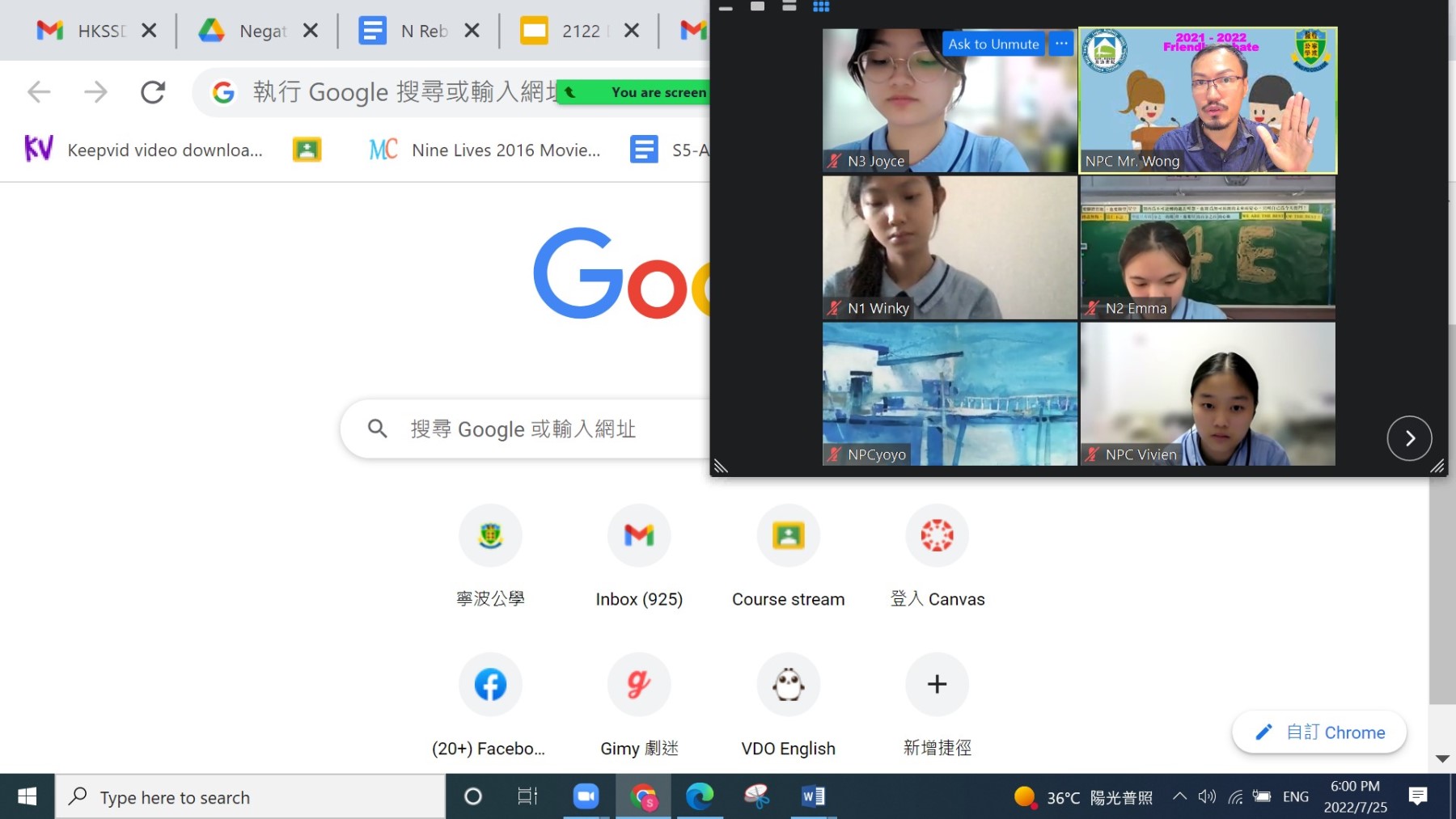Switch Zoom panel to single speaker view
This screenshot has height=819, width=1456.
[757, 6]
